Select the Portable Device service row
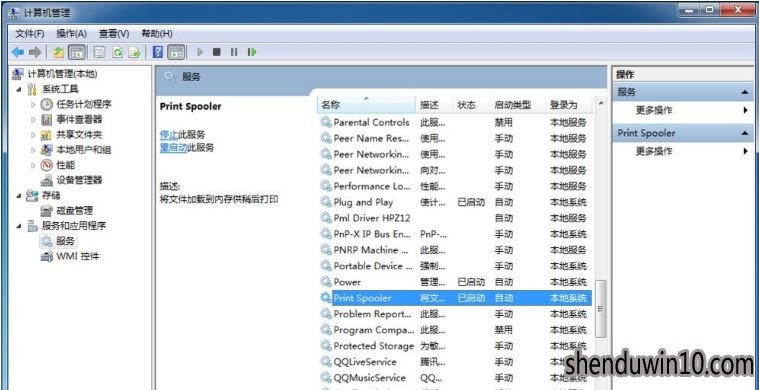 click(x=456, y=266)
